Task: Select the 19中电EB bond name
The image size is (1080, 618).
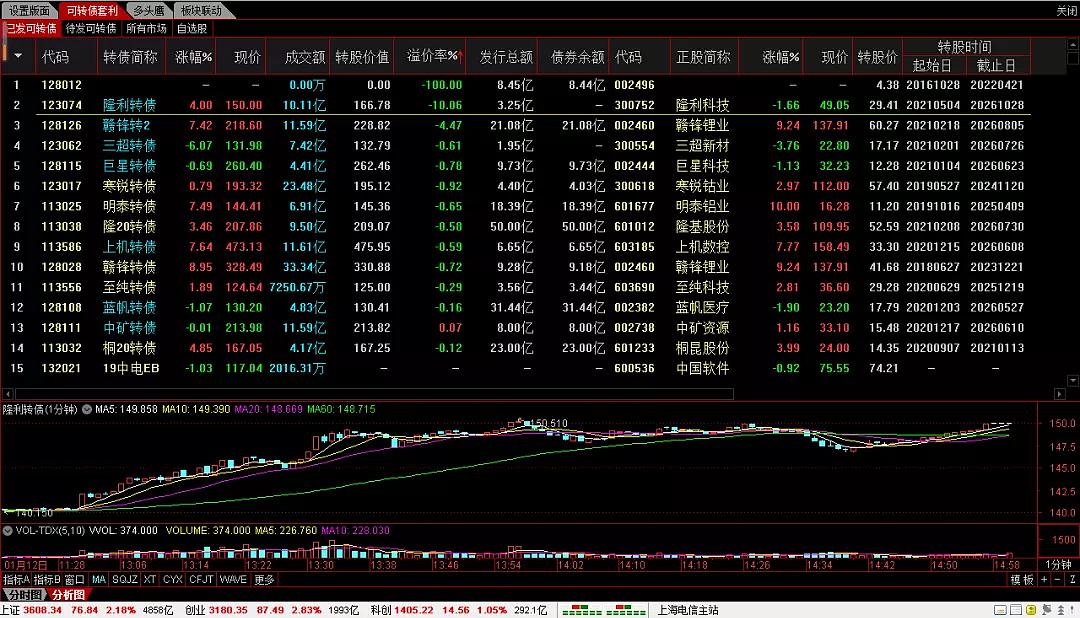Action: [x=131, y=368]
